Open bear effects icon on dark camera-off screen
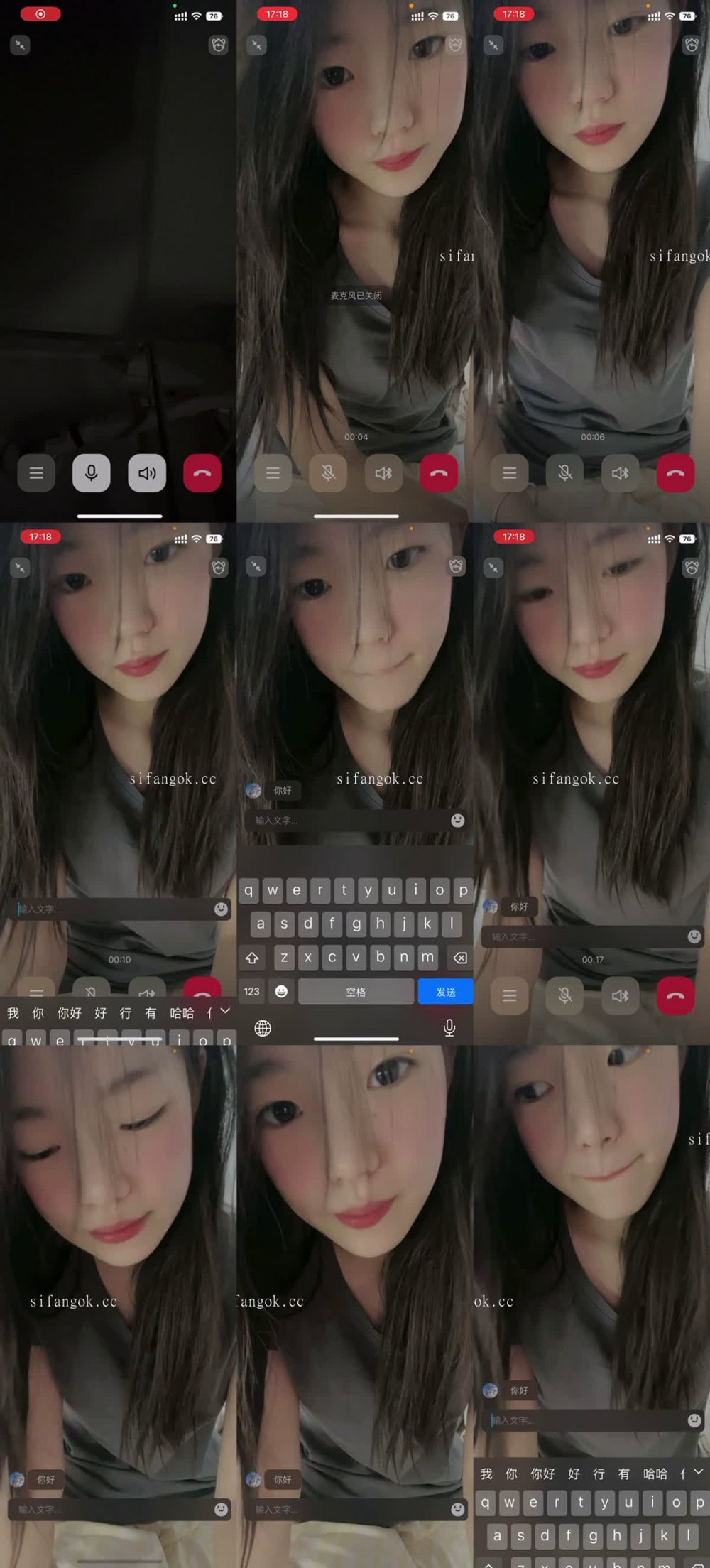Image resolution: width=710 pixels, height=1568 pixels. (x=219, y=45)
